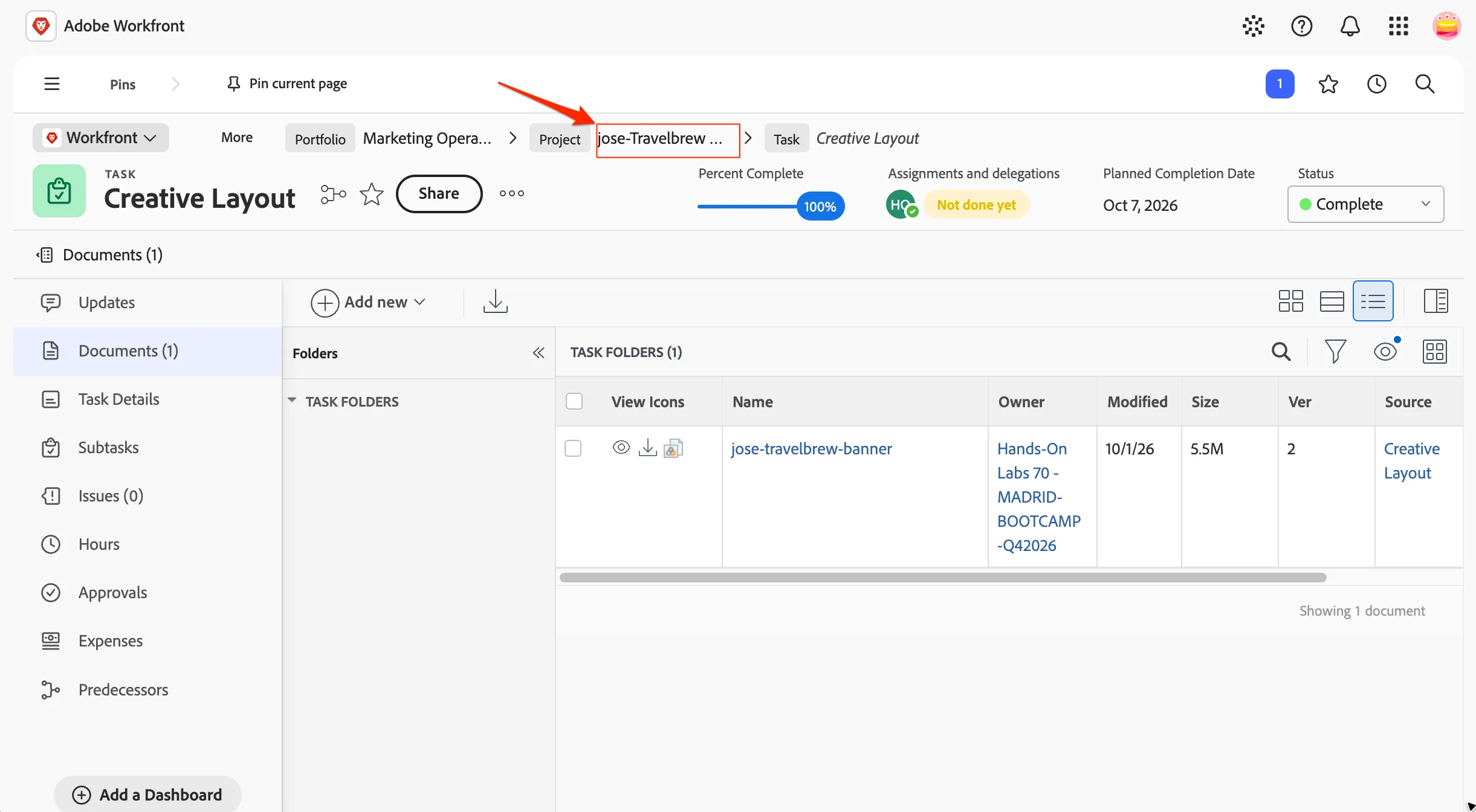This screenshot has height=812, width=1476.
Task: Open the three-dot more actions menu
Action: click(x=511, y=193)
